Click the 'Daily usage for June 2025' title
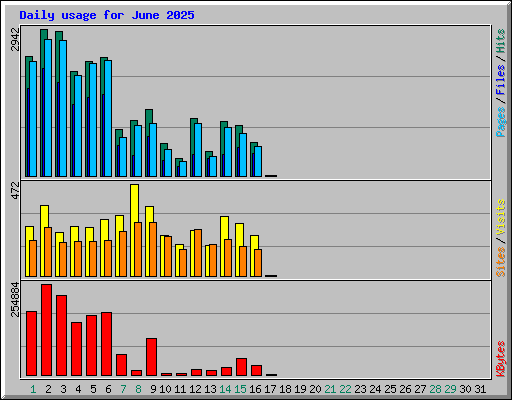This screenshot has height=400, width=512. (x=107, y=15)
